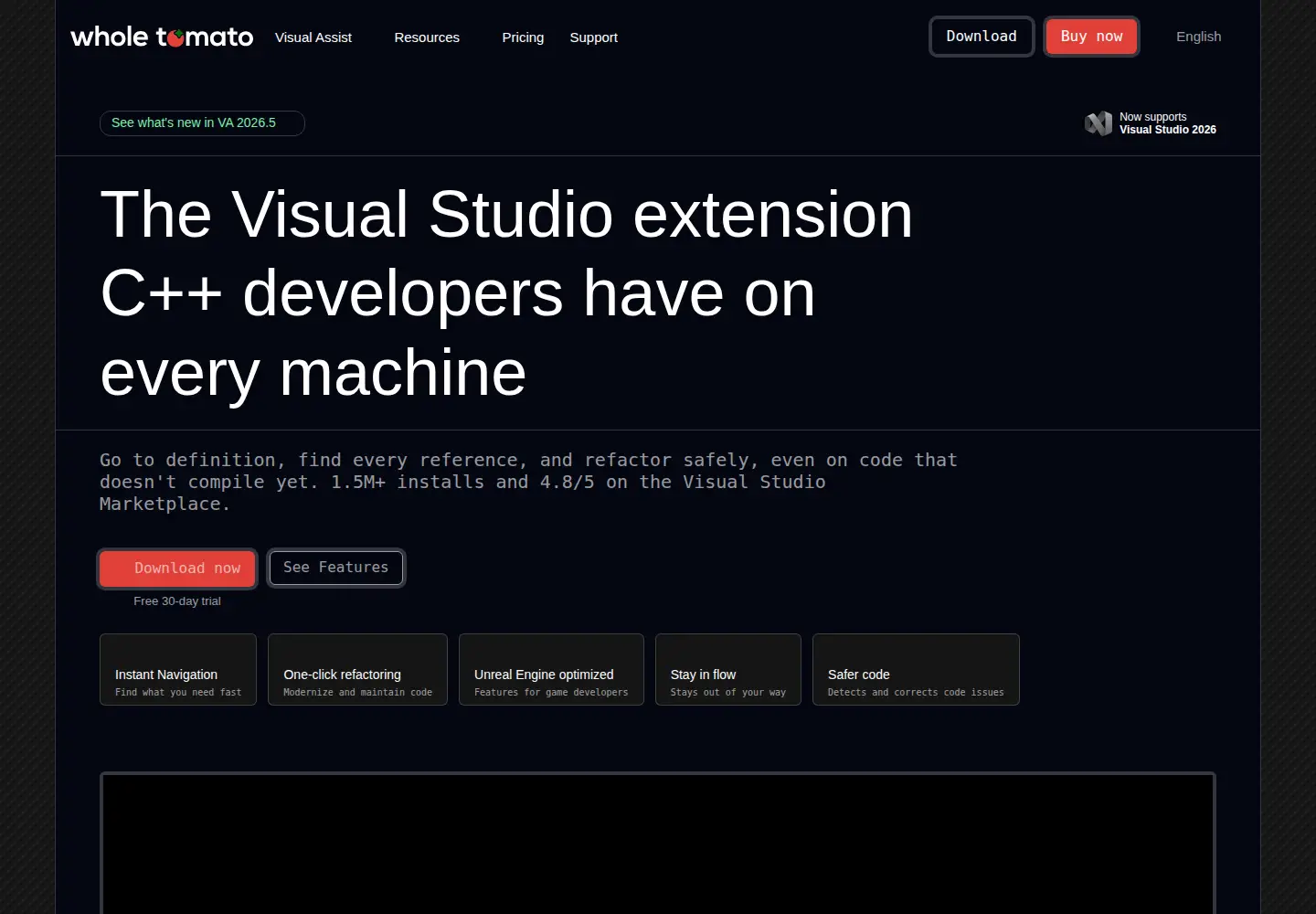Click the headline 'The Visual Studio extension'
This screenshot has width=1316, height=914.
[x=506, y=215]
